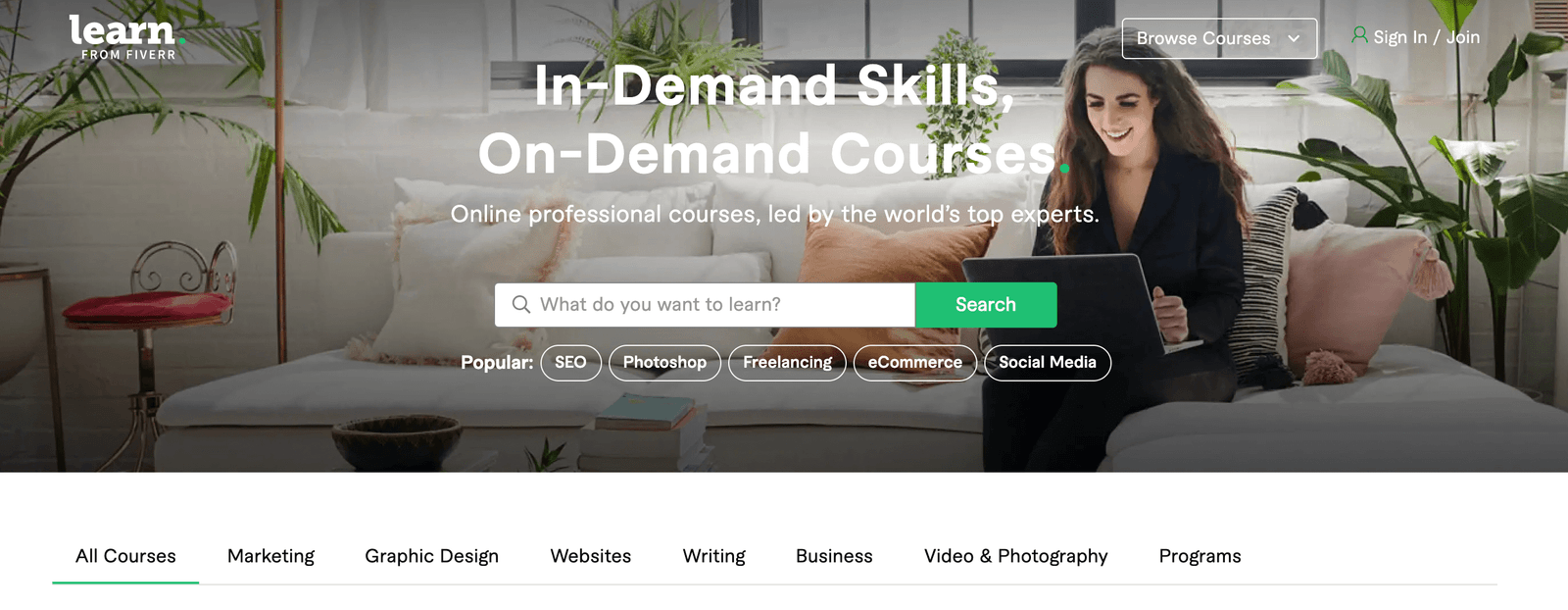Open the Marketing tab
The height and width of the screenshot is (610, 1568).
click(x=270, y=556)
